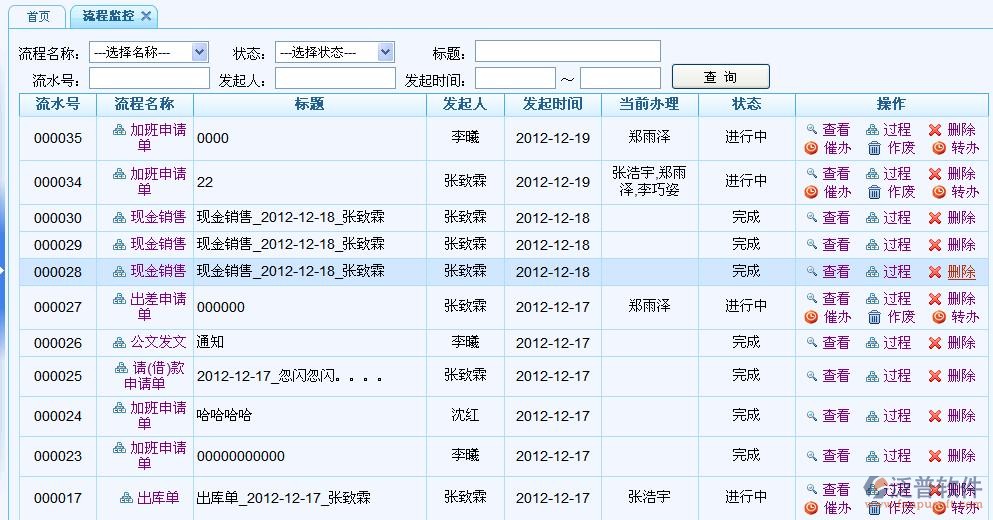Click the magnifier 查看 icon for row 000035
The width and height of the screenshot is (993, 520).
pyautogui.click(x=812, y=130)
